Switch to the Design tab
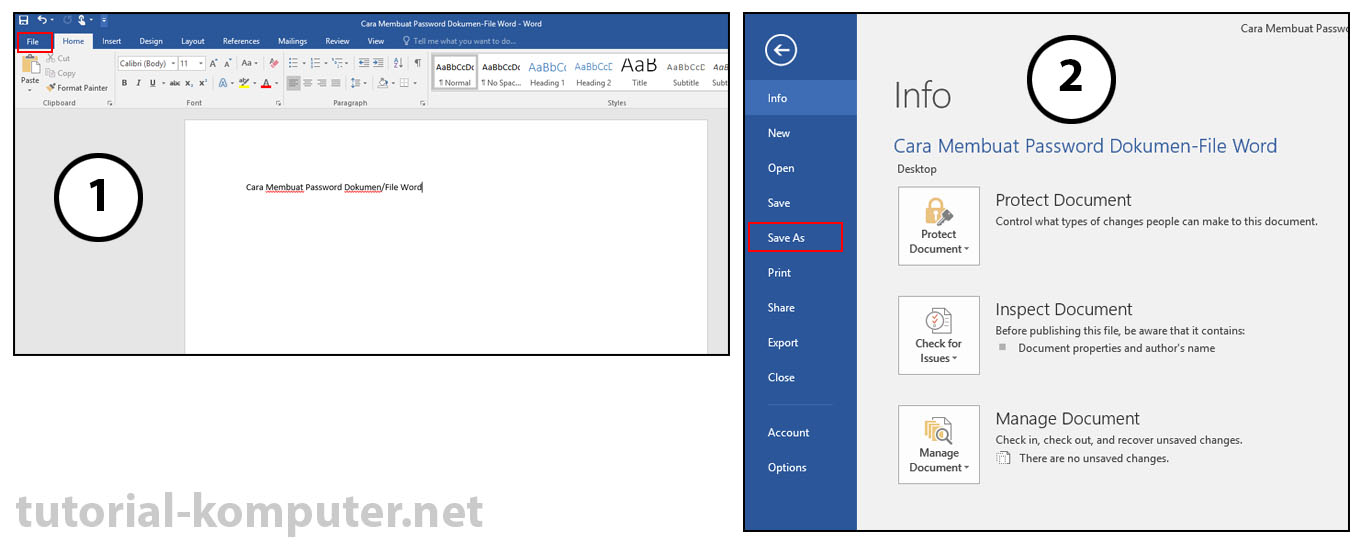The image size is (1366, 546). coord(151,41)
